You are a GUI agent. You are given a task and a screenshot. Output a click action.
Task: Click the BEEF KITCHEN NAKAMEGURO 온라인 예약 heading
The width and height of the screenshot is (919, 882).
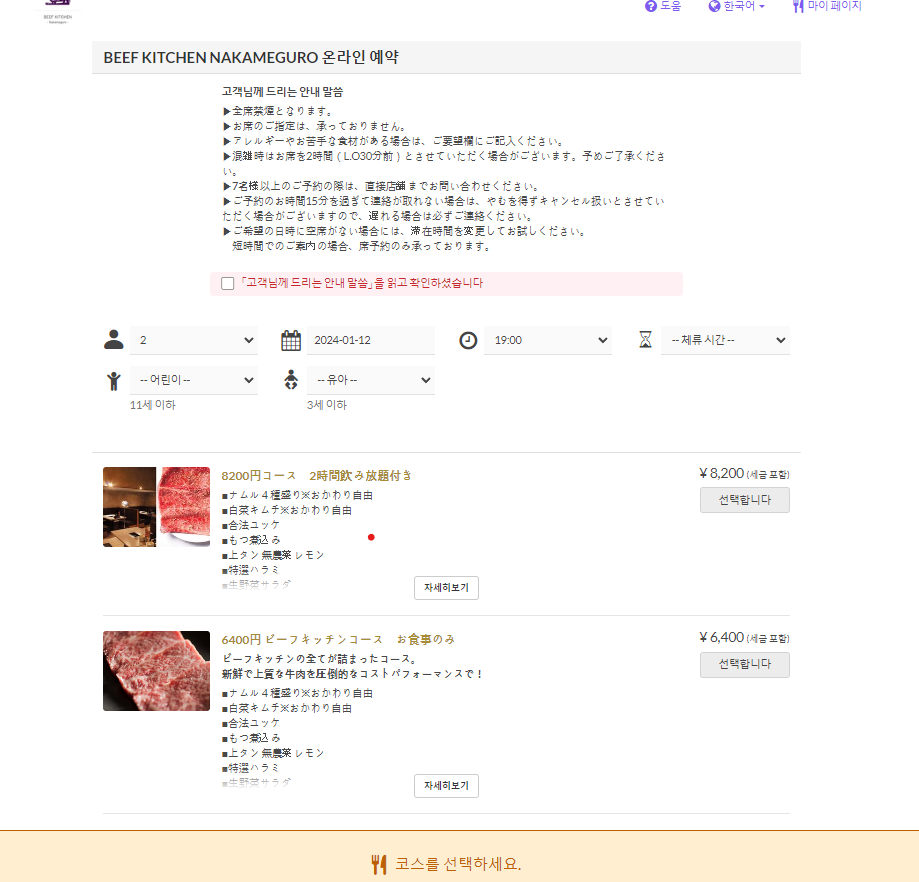pos(251,57)
